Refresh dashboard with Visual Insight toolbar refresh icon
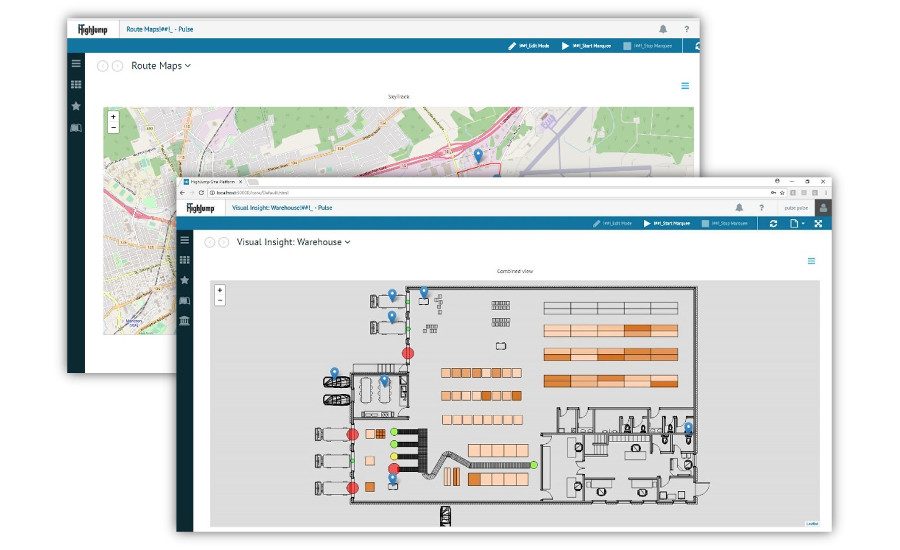The width and height of the screenshot is (900, 550). [773, 223]
